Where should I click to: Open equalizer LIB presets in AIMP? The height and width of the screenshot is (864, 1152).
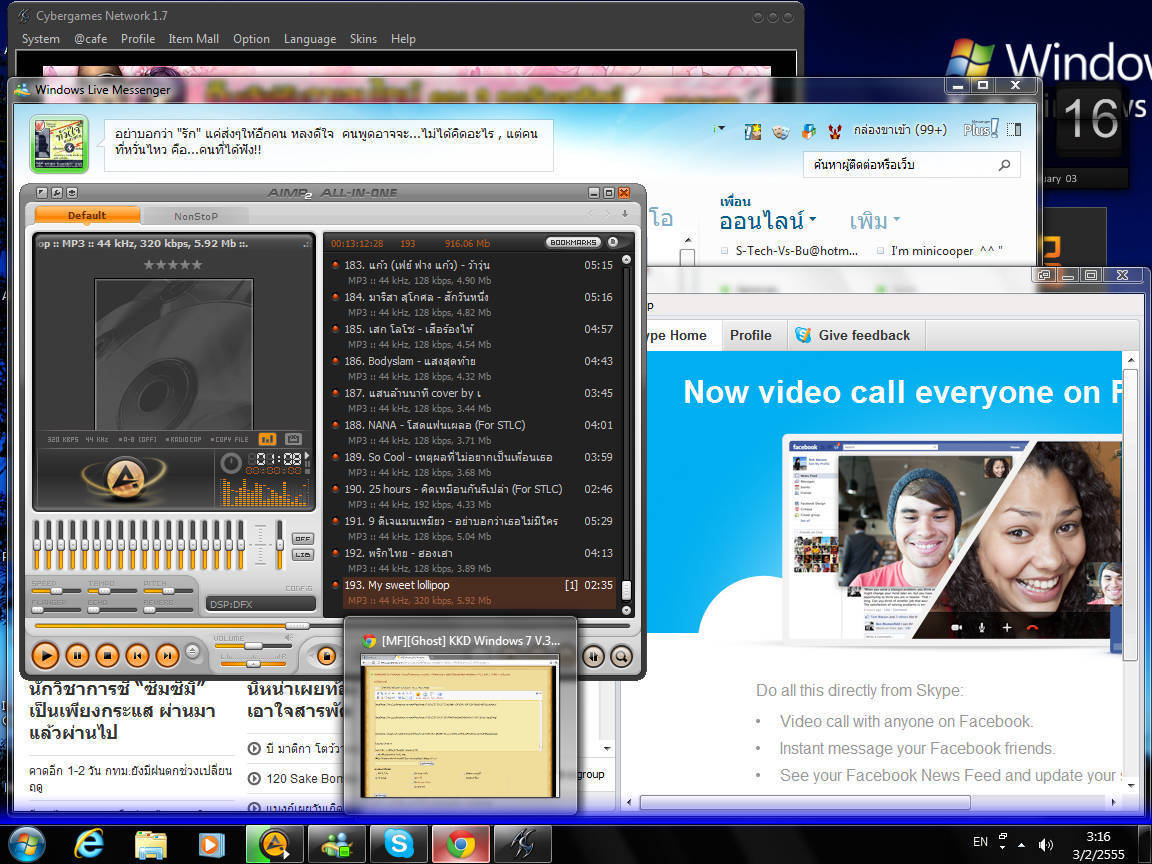pyautogui.click(x=303, y=555)
